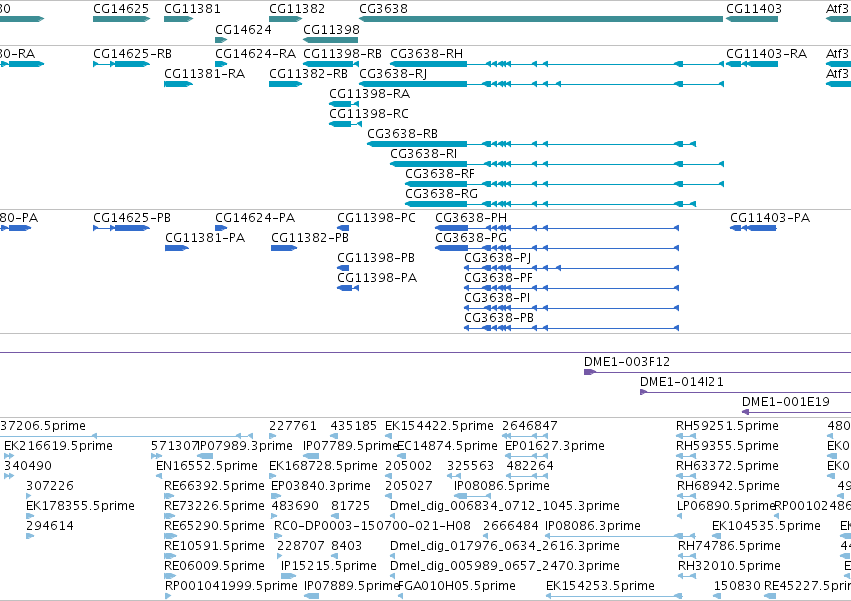Open EST label RH59251.5prime
Viewport: 851px width, 601px height.
pyautogui.click(x=727, y=426)
